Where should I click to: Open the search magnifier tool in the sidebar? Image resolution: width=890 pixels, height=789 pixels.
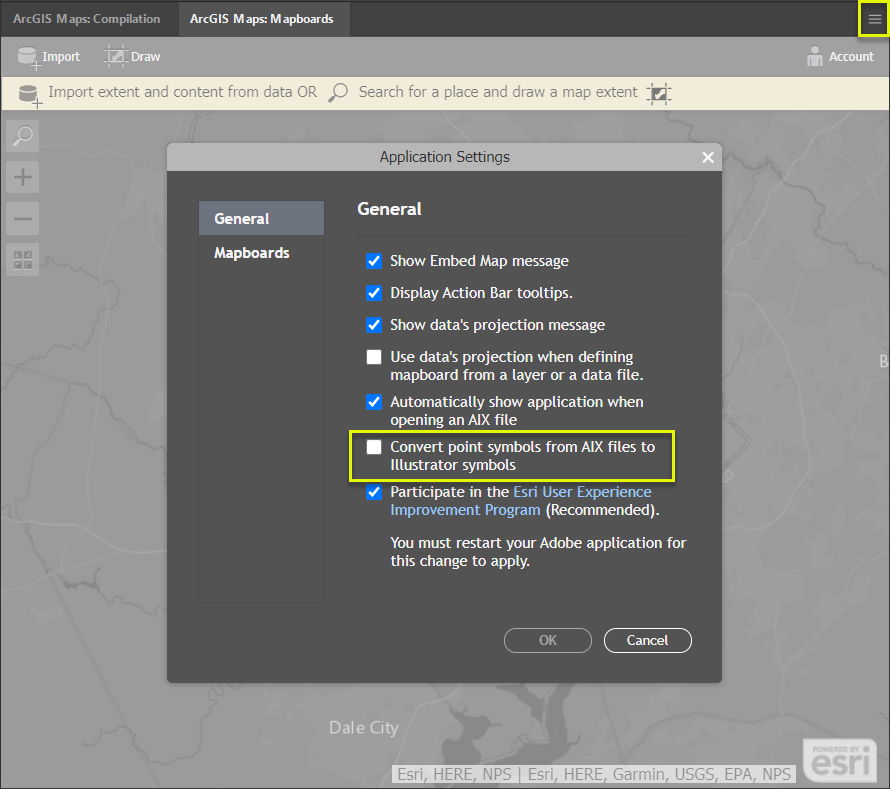point(22,135)
